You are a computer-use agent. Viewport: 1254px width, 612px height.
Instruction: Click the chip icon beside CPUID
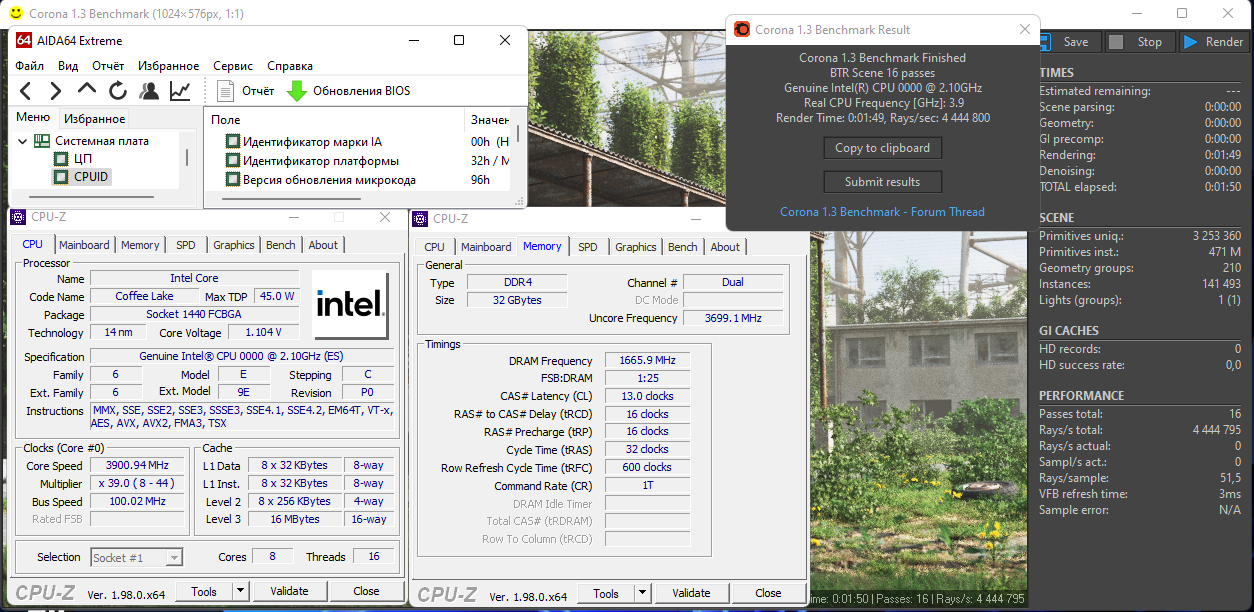pos(61,177)
